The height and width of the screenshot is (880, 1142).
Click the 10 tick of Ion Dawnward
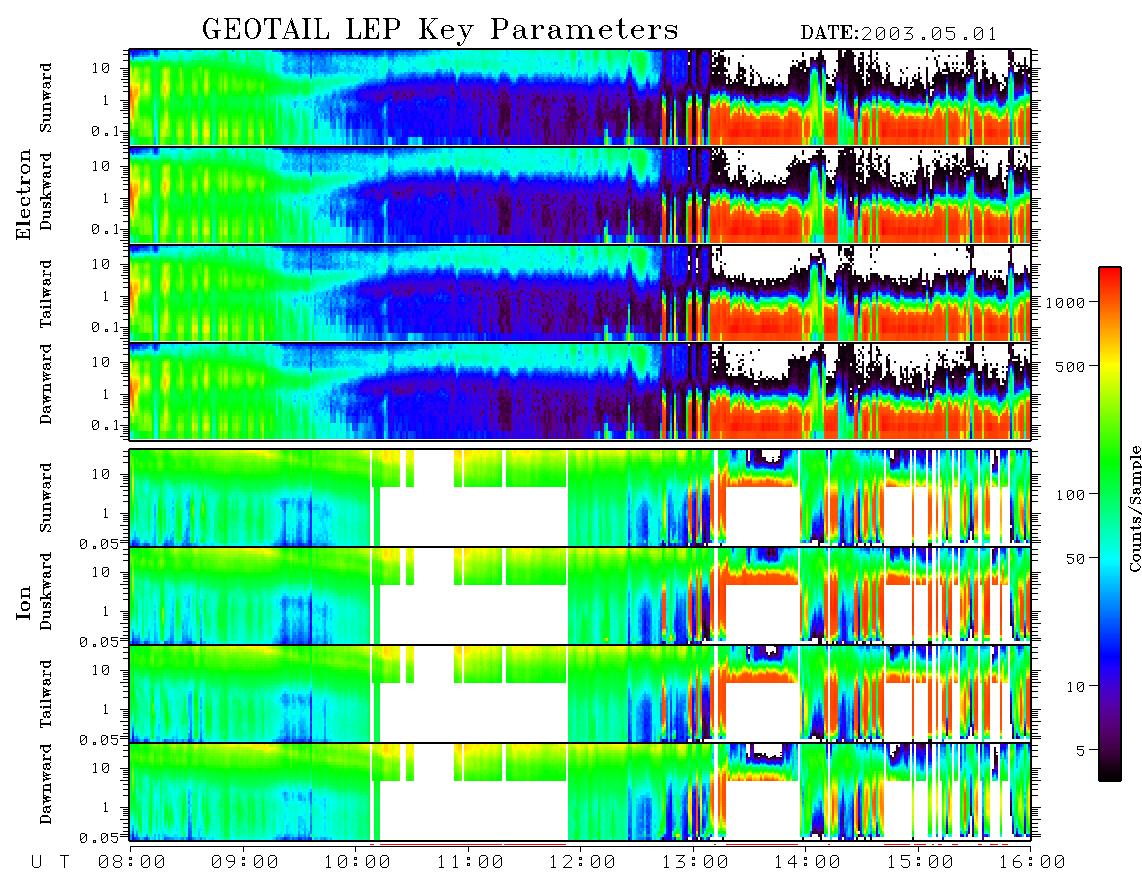click(x=101, y=769)
